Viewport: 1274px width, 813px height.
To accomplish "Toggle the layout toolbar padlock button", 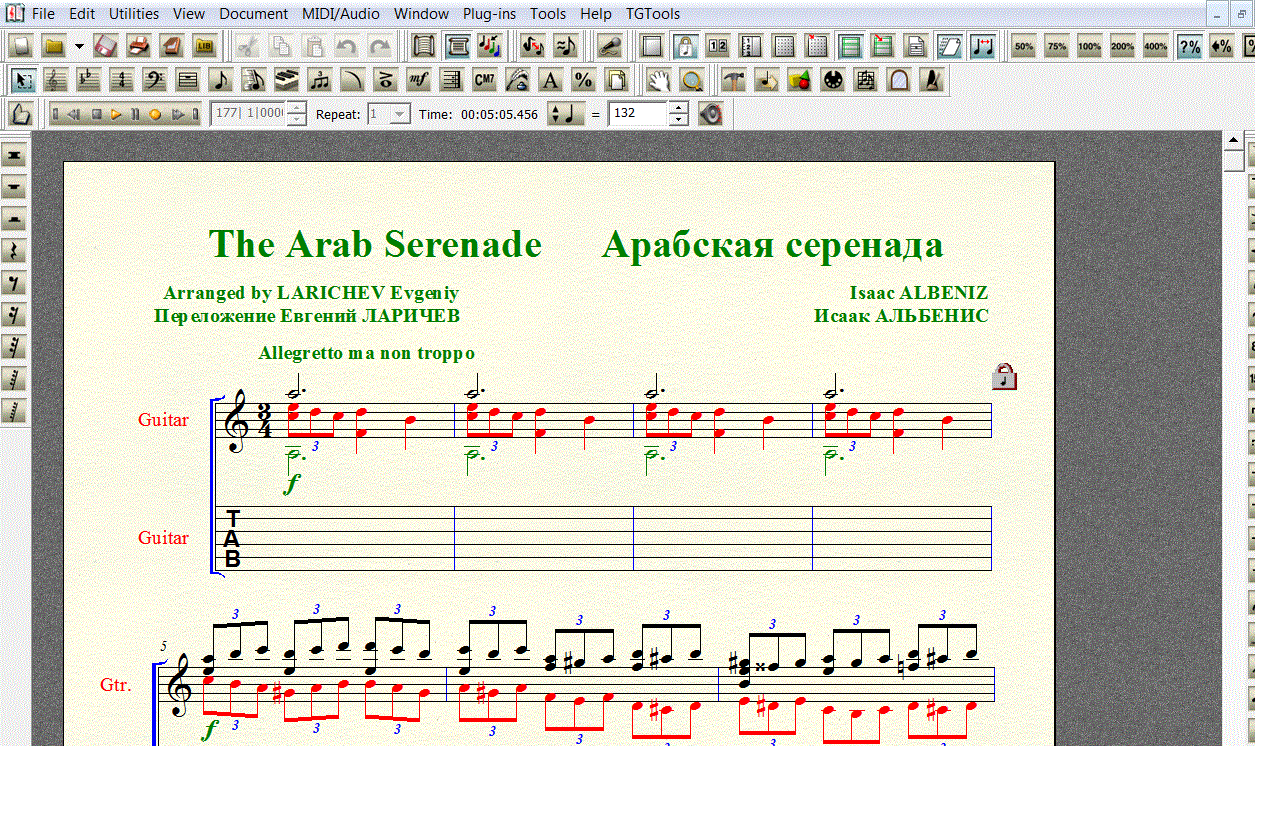I will [x=685, y=46].
